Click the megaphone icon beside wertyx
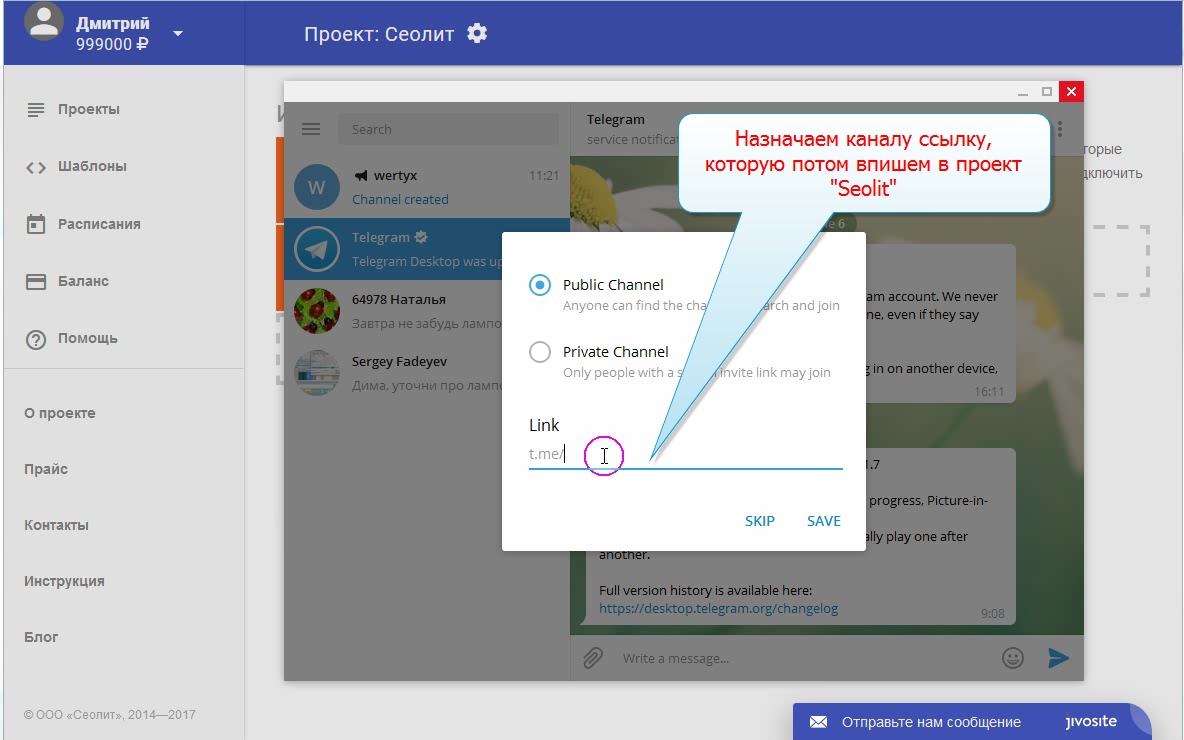This screenshot has width=1184, height=740. point(361,175)
